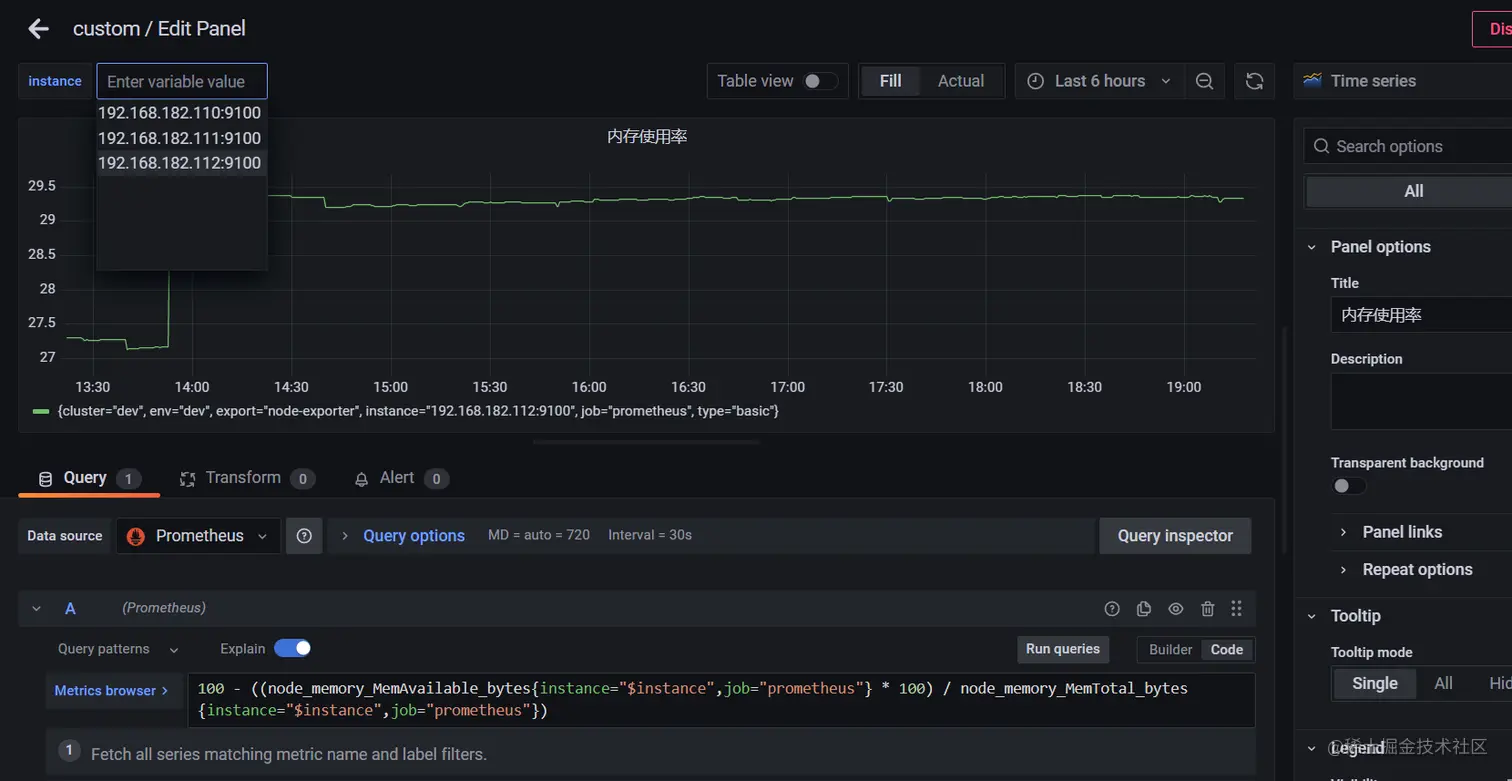Switch to Code editor mode
The width and height of the screenshot is (1512, 781).
[1226, 649]
